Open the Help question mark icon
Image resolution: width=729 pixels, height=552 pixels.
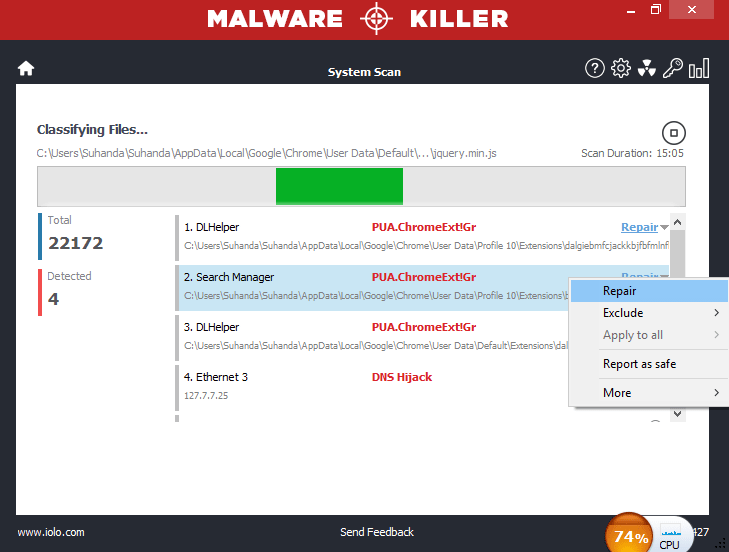click(x=594, y=68)
